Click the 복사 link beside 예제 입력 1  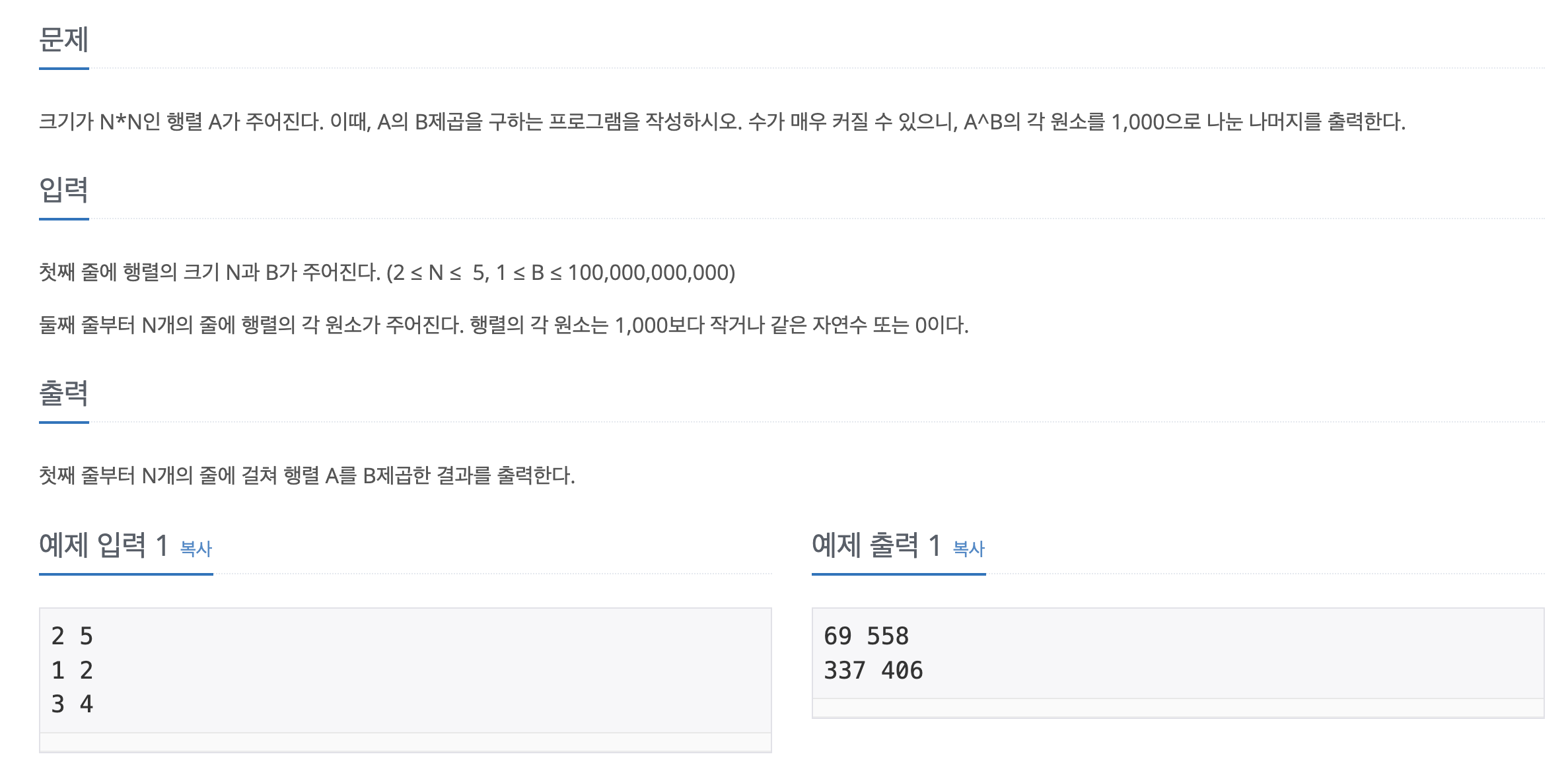(196, 549)
